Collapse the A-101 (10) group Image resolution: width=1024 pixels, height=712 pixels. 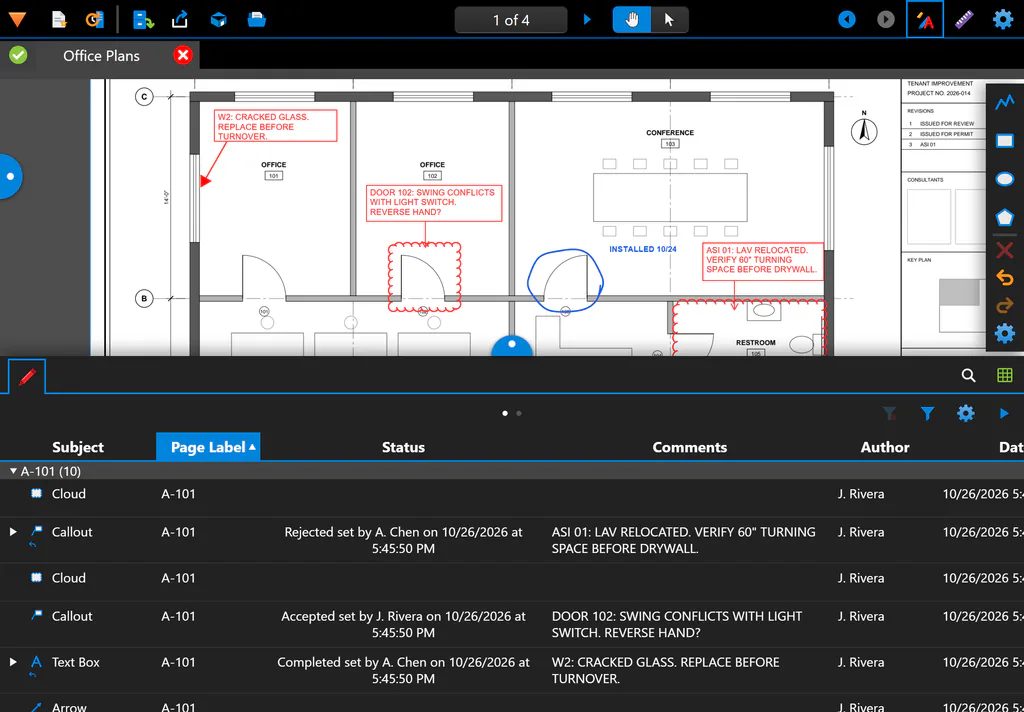coord(13,471)
